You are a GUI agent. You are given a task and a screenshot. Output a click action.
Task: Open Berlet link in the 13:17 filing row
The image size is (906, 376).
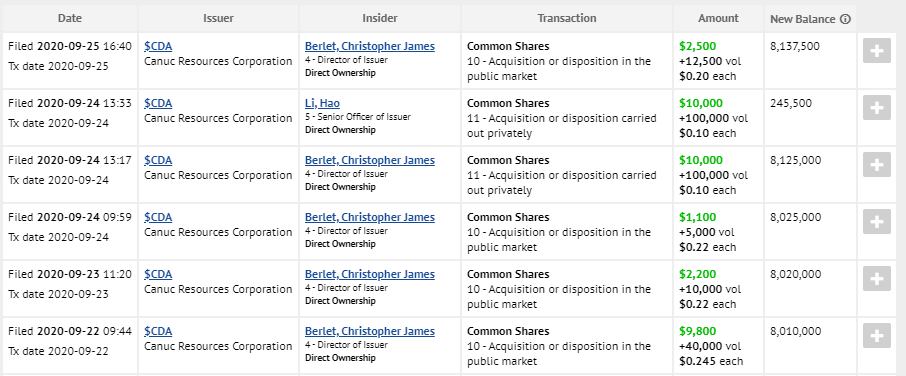point(370,160)
